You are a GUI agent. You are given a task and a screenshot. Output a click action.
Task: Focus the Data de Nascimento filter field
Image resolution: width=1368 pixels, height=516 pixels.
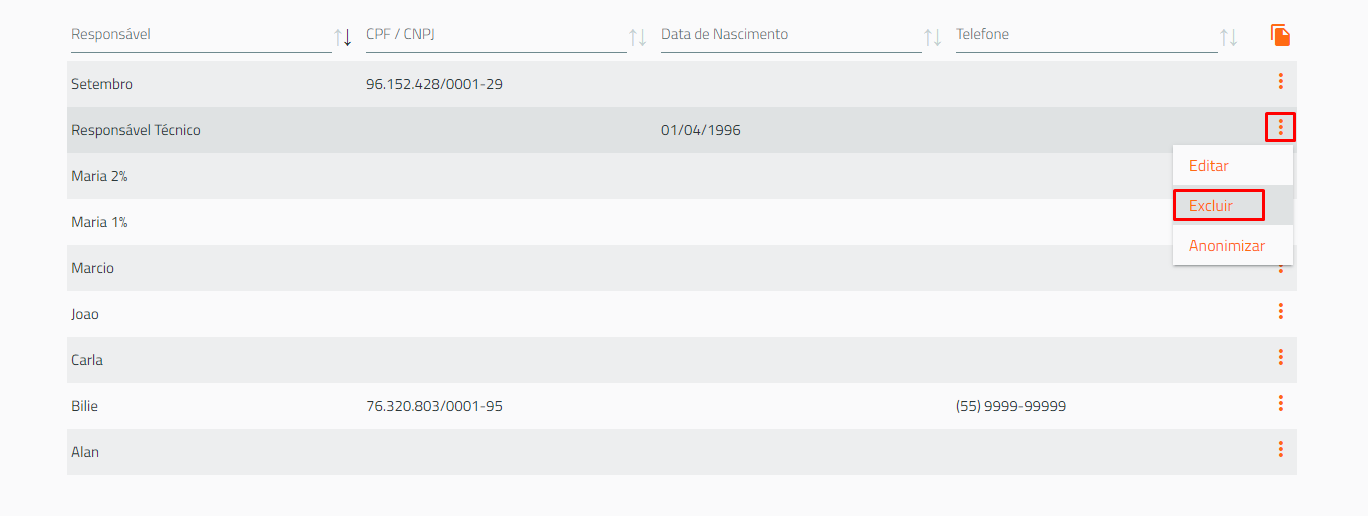click(791, 35)
